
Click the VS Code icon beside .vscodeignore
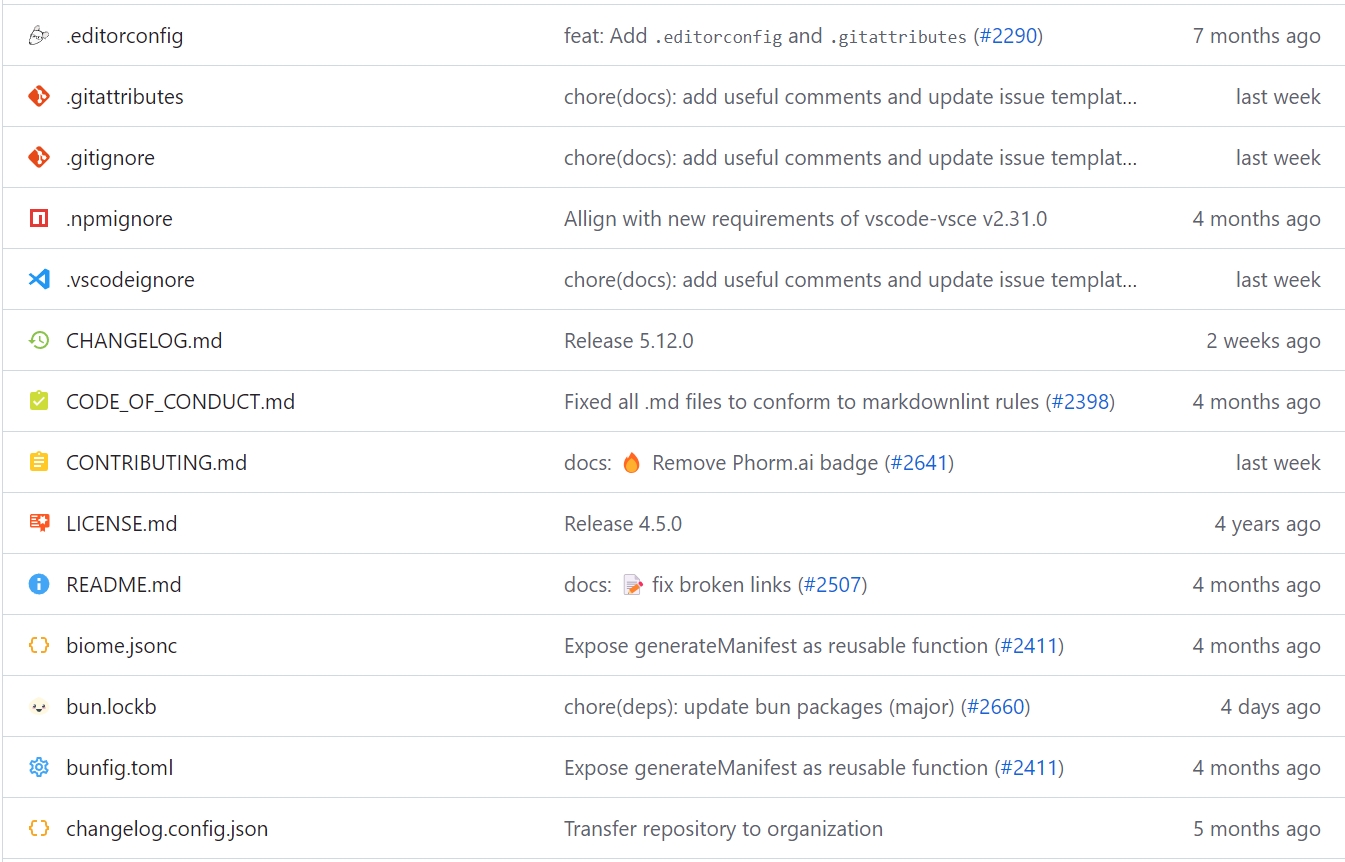point(39,280)
